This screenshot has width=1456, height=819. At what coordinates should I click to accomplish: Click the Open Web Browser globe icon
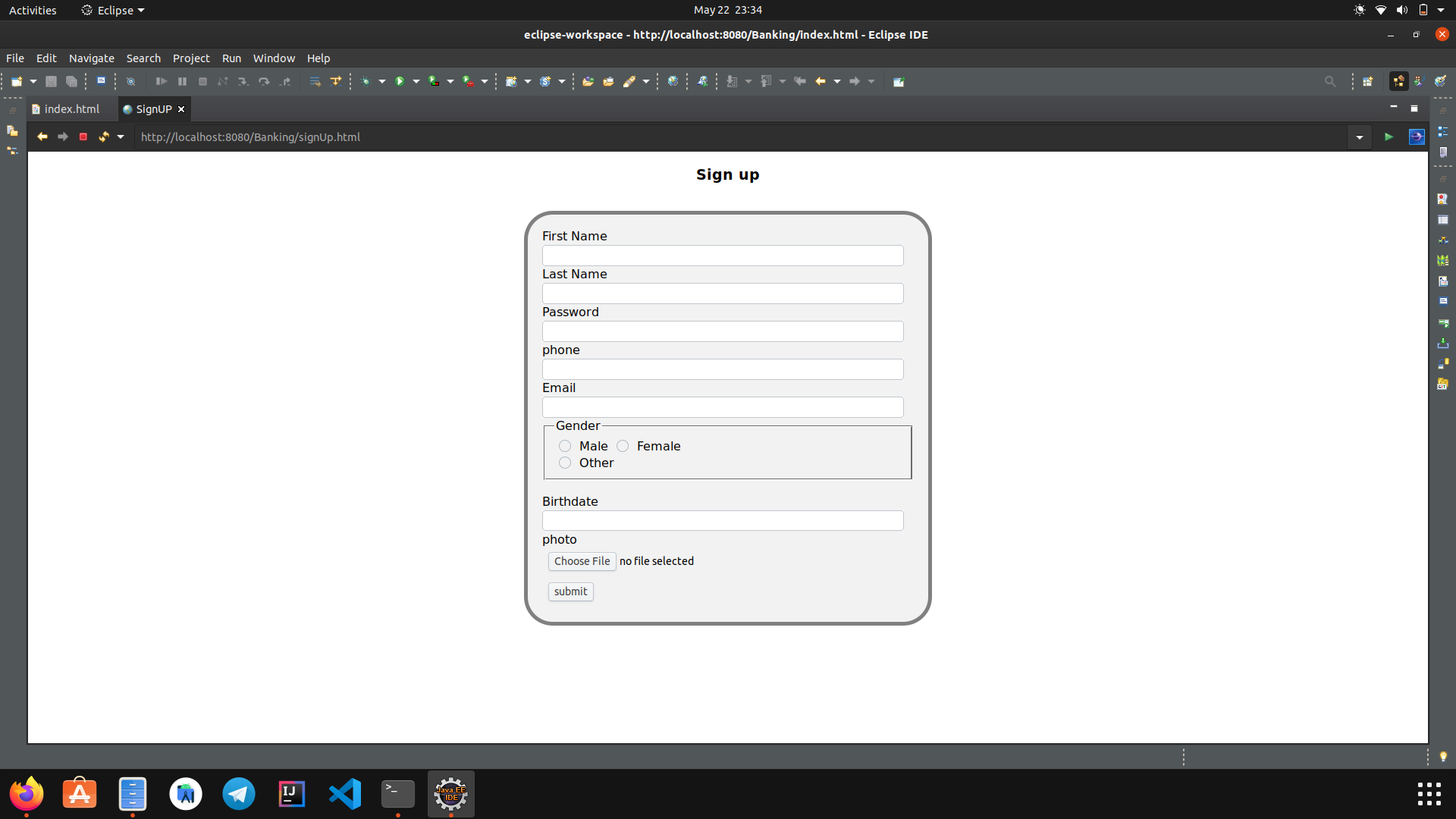pyautogui.click(x=673, y=81)
